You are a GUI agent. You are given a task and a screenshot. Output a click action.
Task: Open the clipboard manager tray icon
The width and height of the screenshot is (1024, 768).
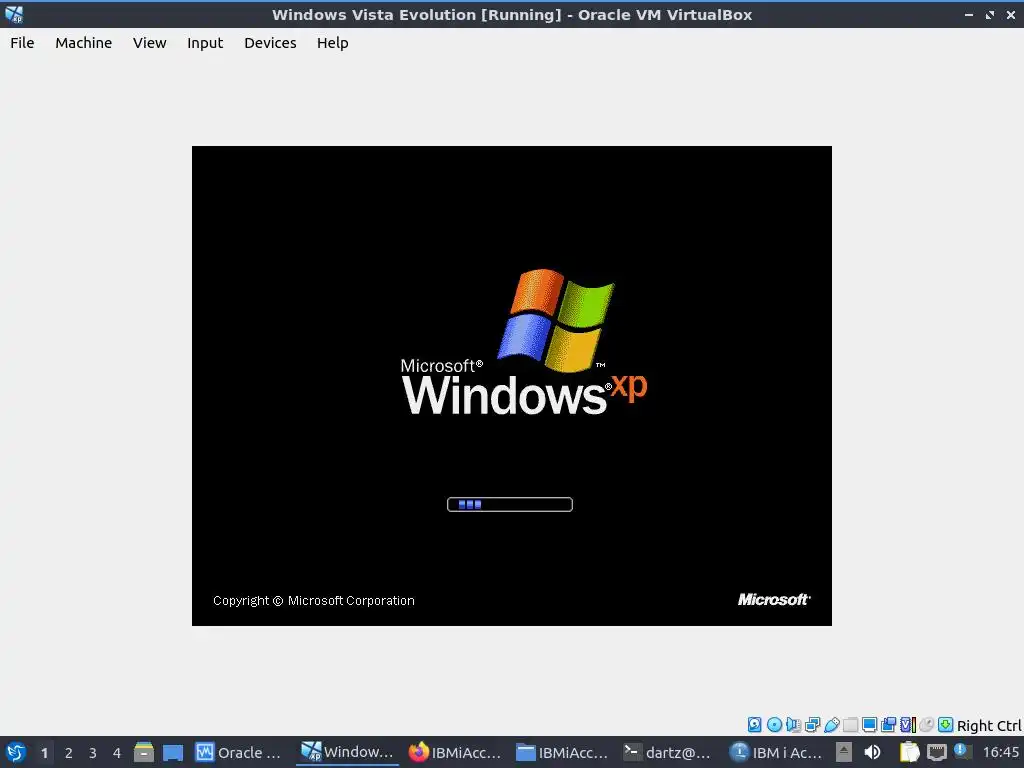tap(909, 752)
